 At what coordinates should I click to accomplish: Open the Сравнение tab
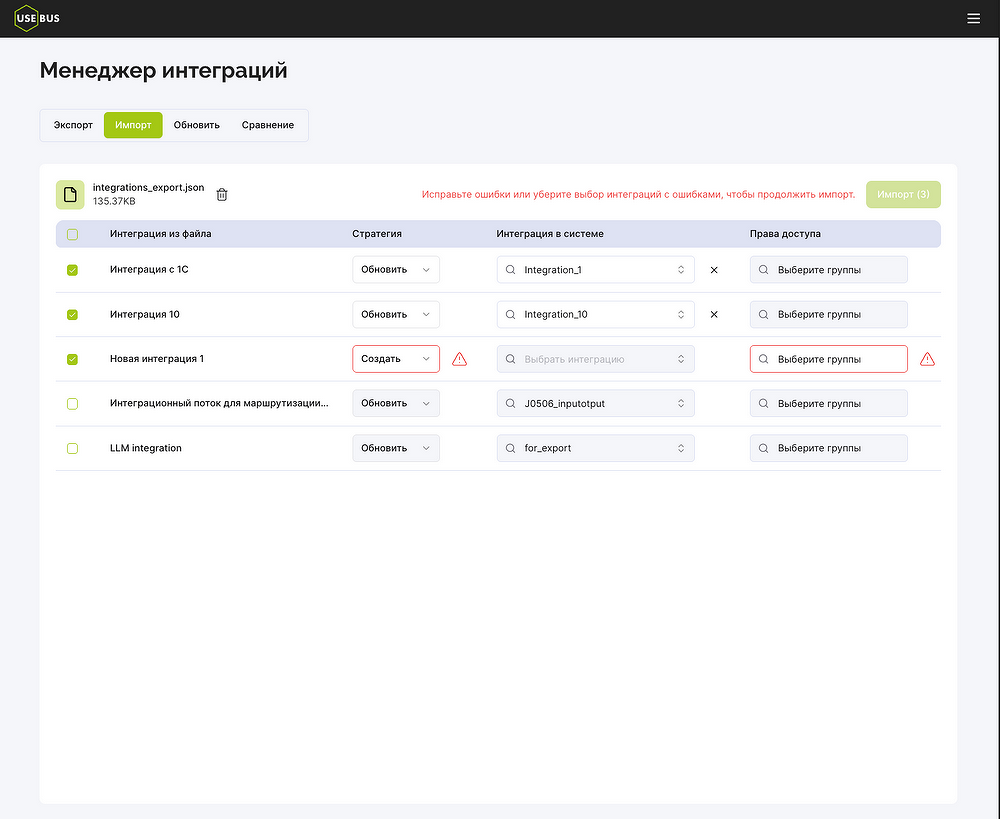[x=267, y=125]
